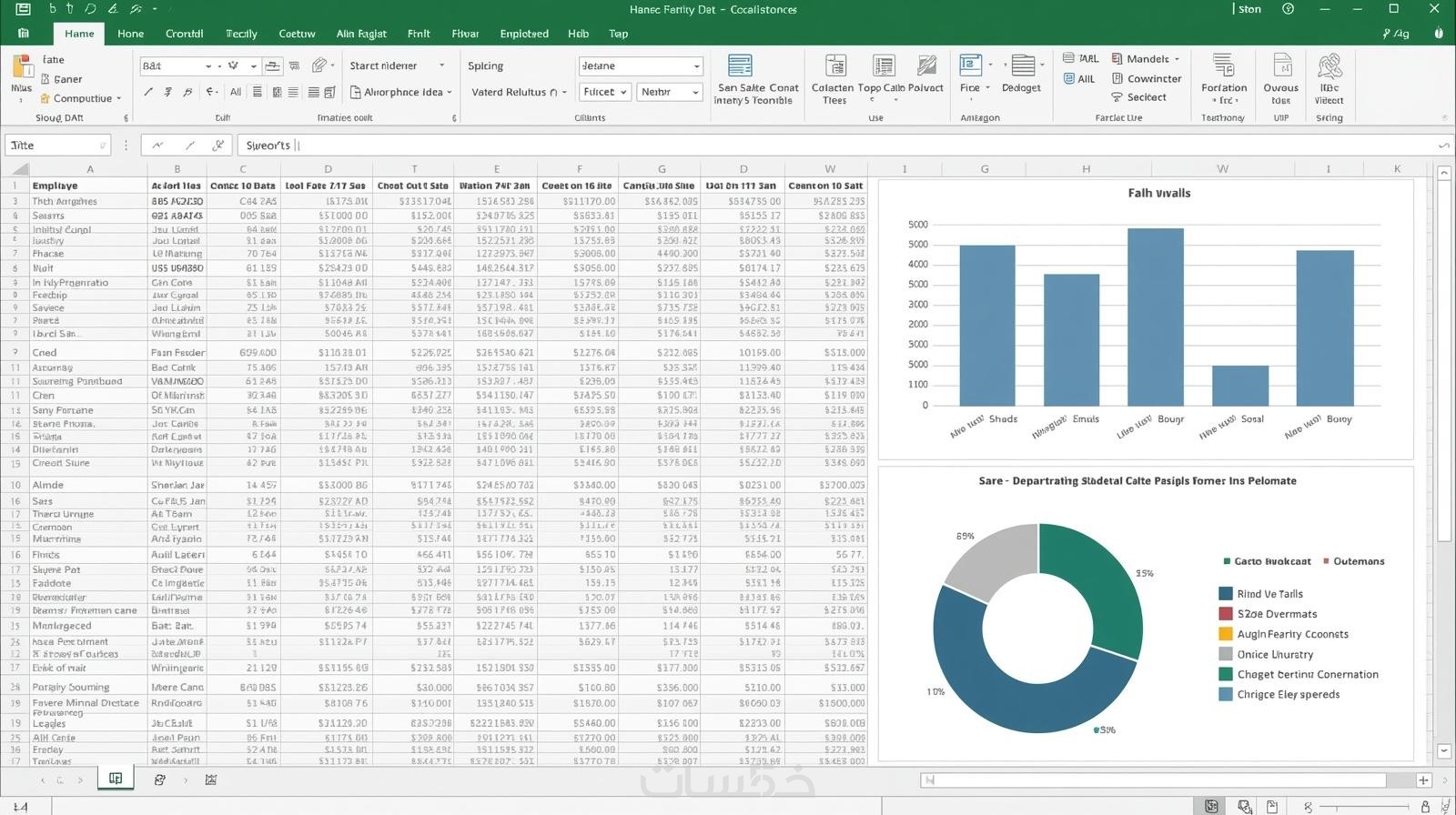1456x815 pixels.
Task: Click the large Paste clipboard icon
Action: point(22,66)
